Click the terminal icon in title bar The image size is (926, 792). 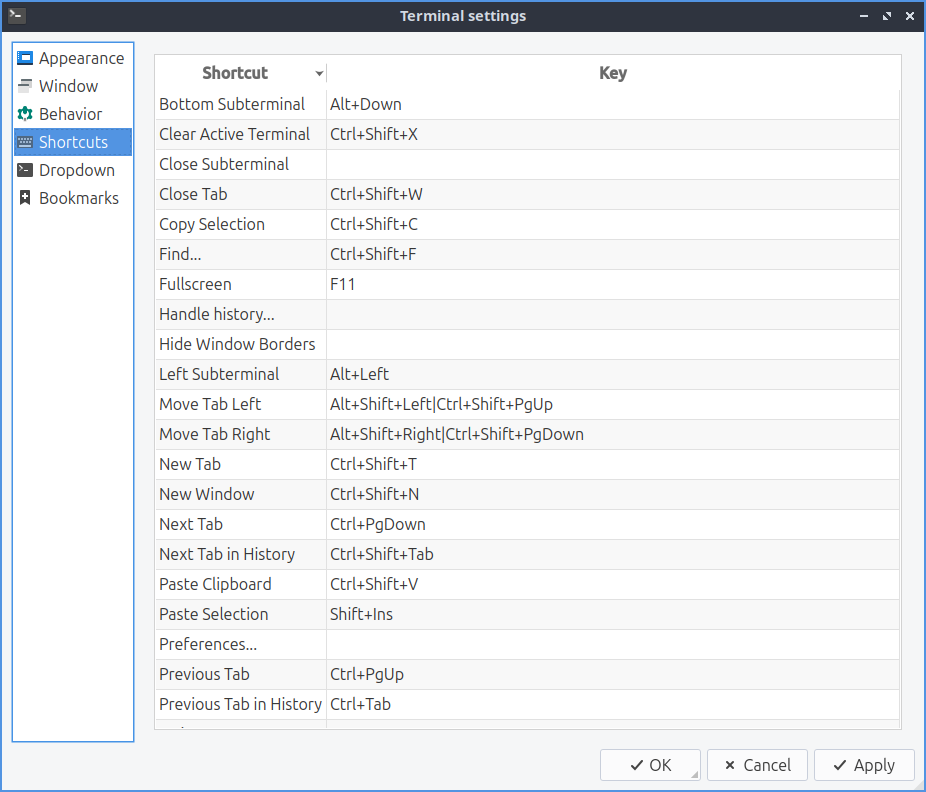pyautogui.click(x=16, y=15)
